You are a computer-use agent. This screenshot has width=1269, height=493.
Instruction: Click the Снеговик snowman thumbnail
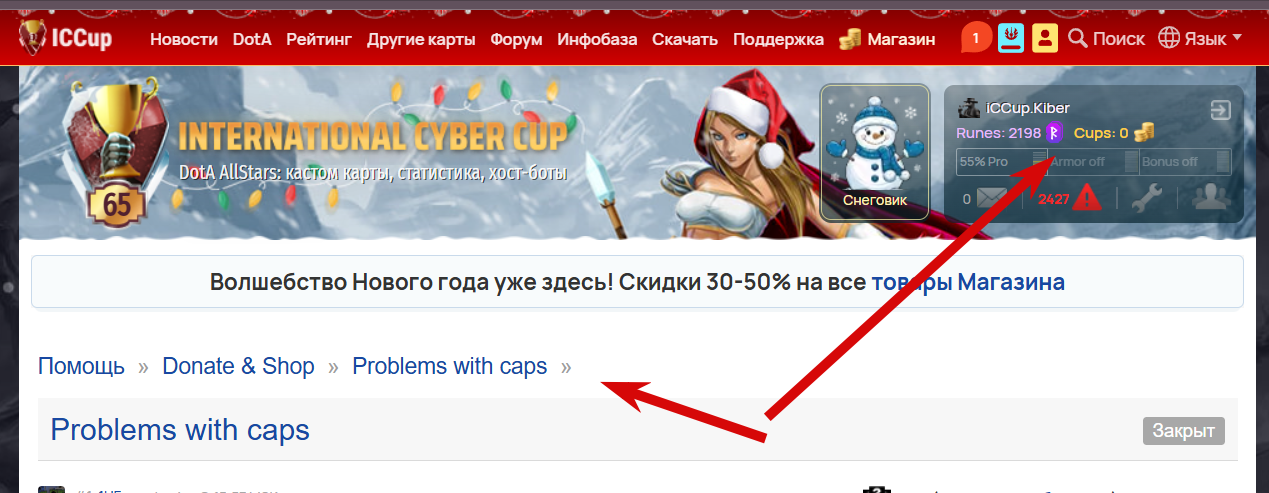pos(875,151)
